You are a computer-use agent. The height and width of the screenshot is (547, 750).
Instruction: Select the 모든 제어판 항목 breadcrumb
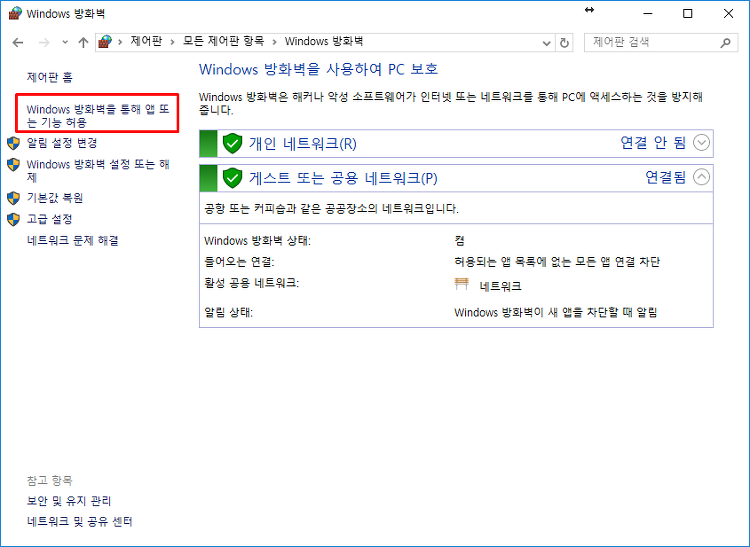click(223, 42)
